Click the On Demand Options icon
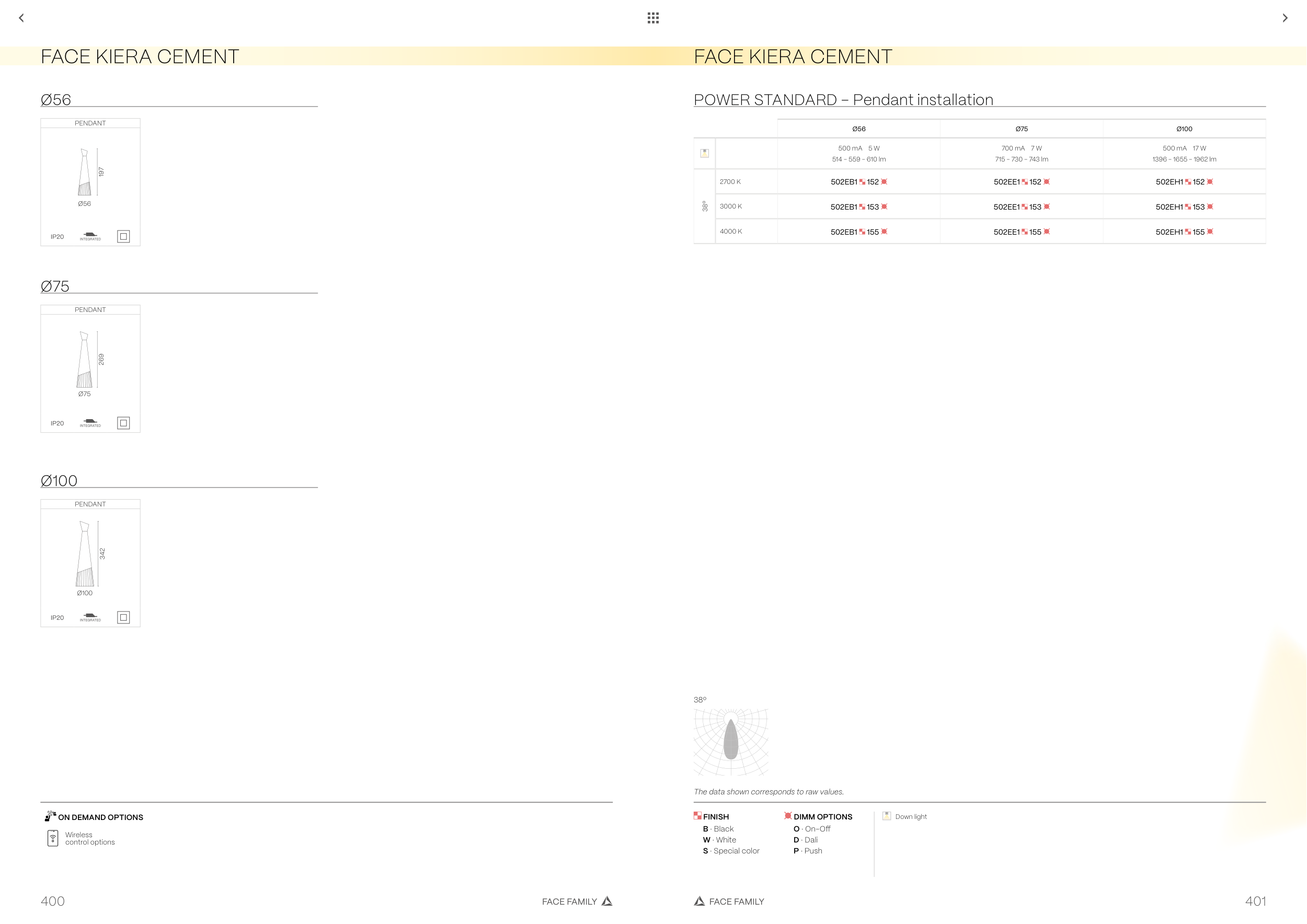 [x=50, y=816]
